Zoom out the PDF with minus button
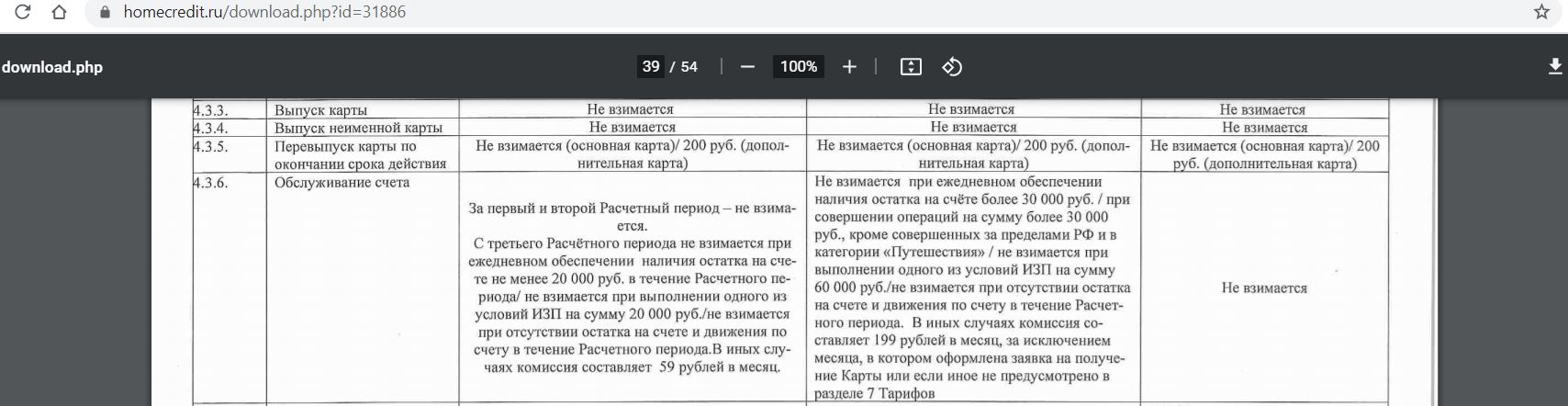This screenshot has height=406, width=1568. (747, 67)
